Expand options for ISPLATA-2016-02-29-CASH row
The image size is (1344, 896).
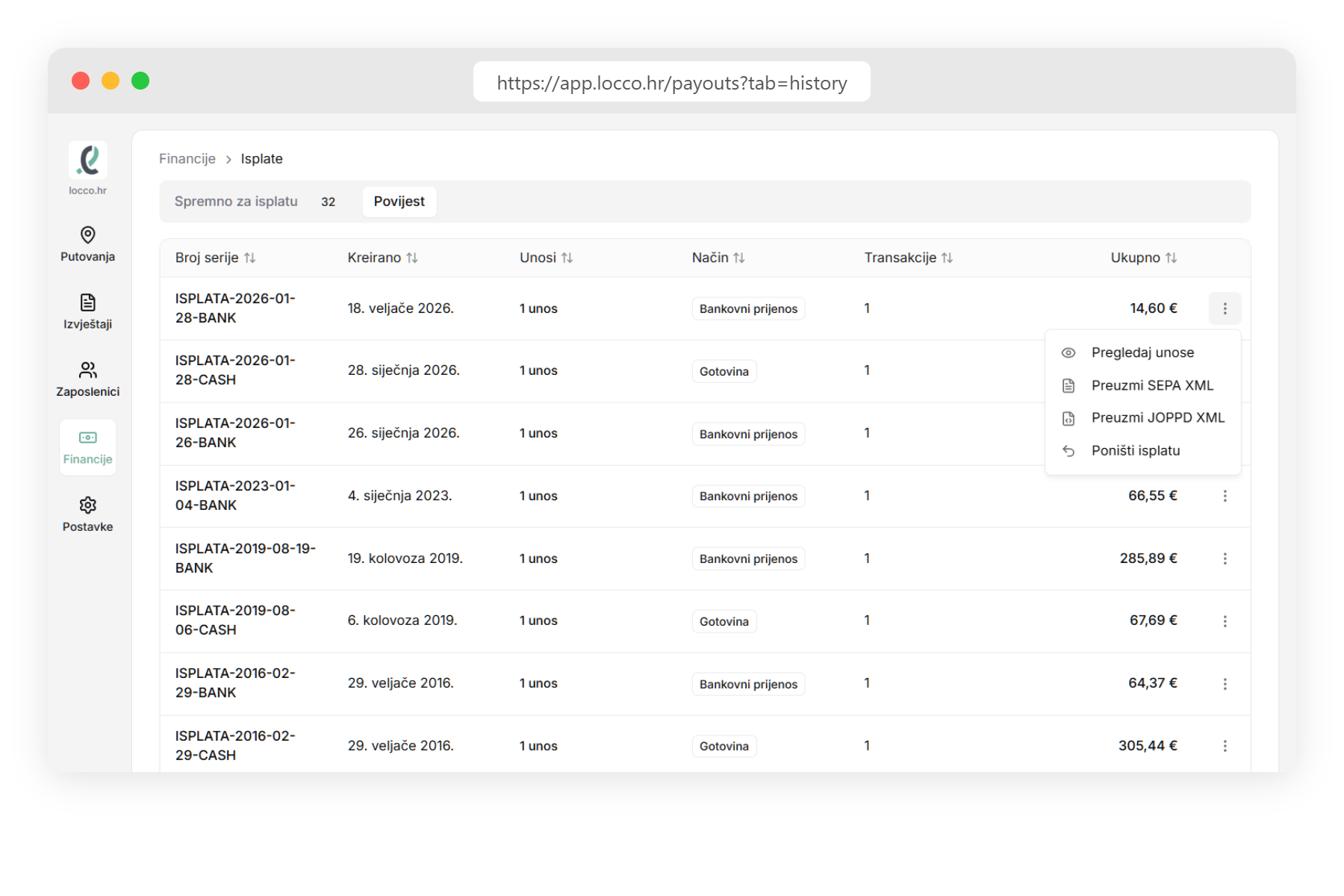[1225, 746]
